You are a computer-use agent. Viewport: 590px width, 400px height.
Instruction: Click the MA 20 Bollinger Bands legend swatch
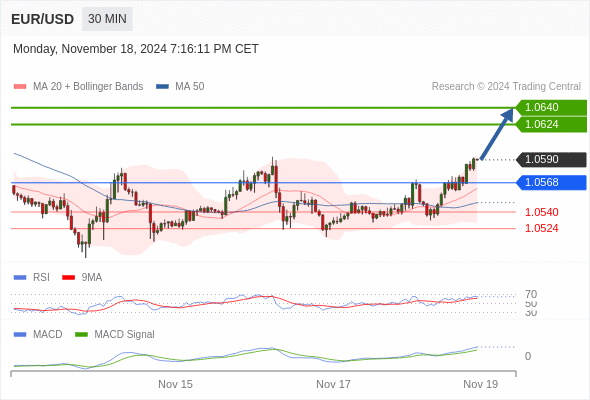(20, 87)
